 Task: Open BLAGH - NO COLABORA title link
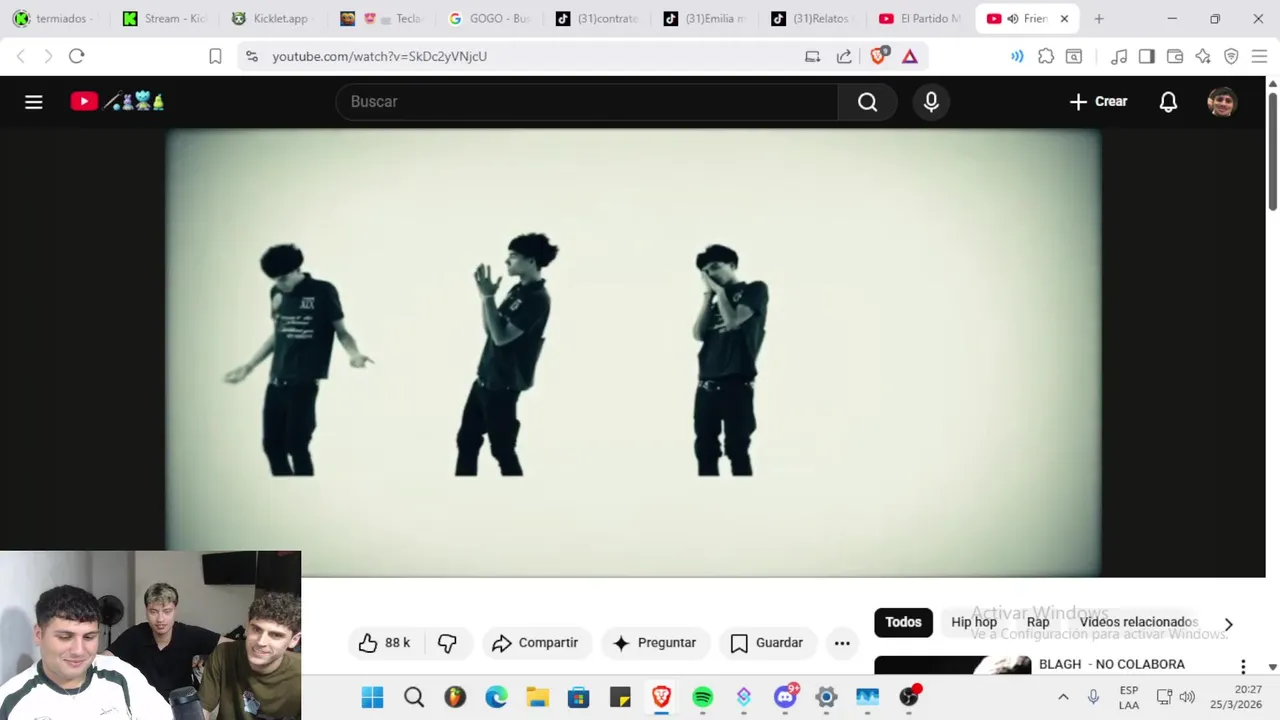pos(1111,664)
